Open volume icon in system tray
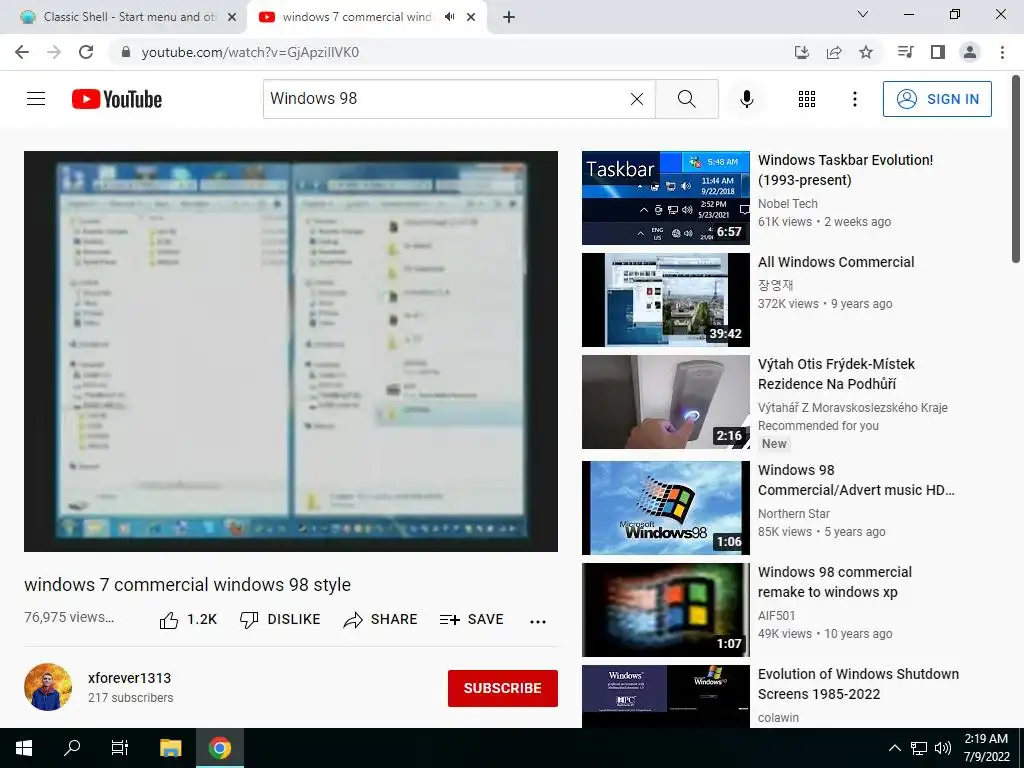1024x768 pixels. [942, 748]
